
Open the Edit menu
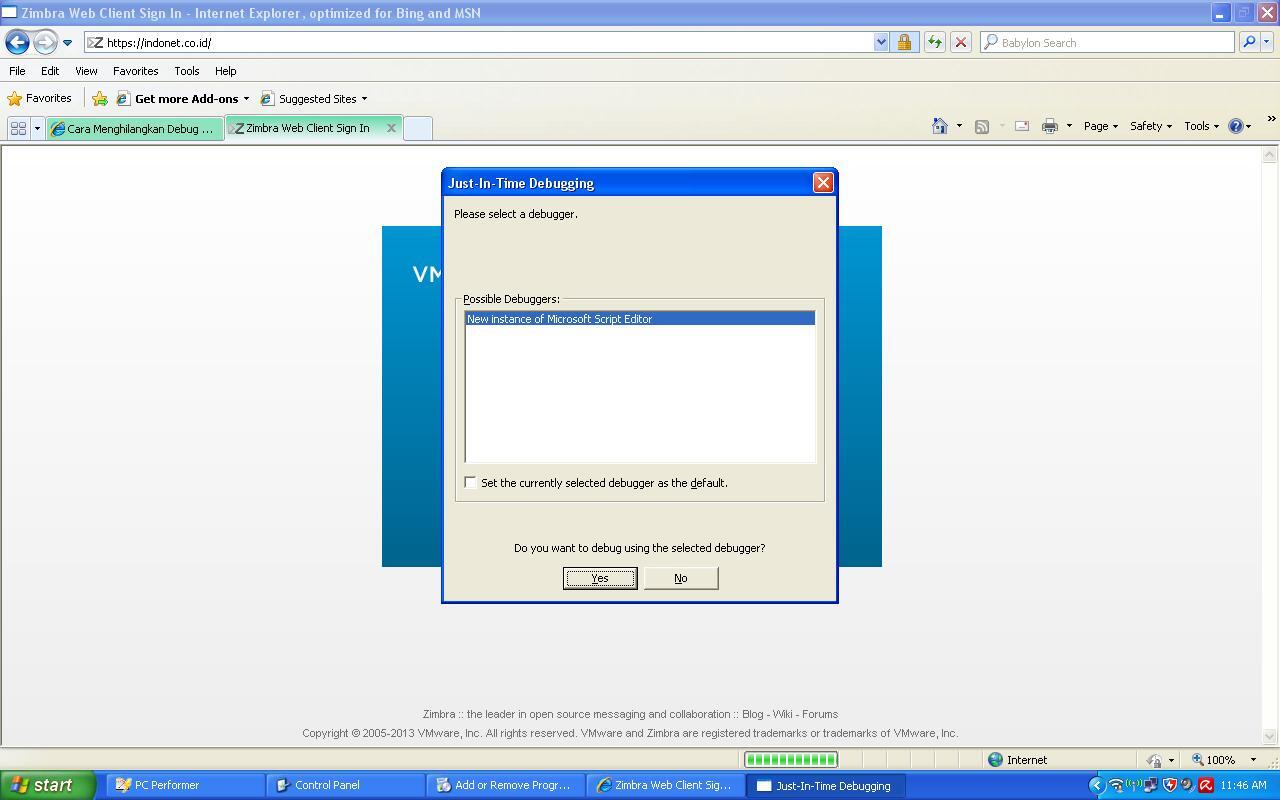(x=50, y=71)
